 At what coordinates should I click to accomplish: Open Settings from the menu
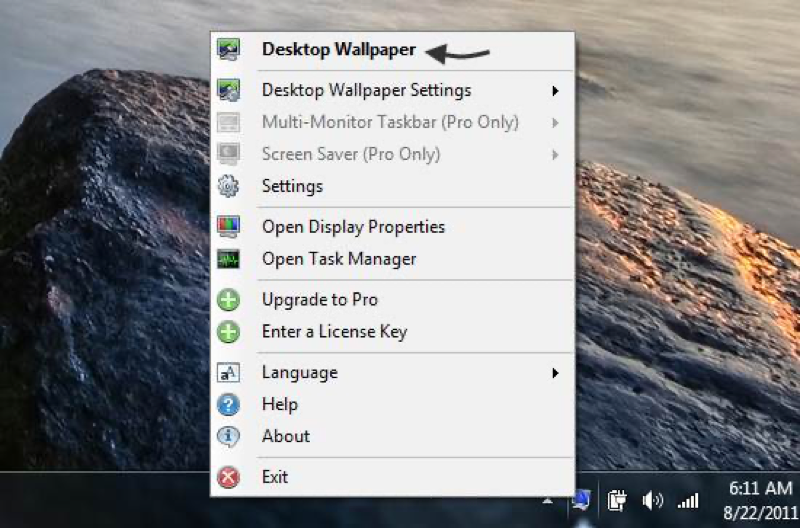(392, 186)
